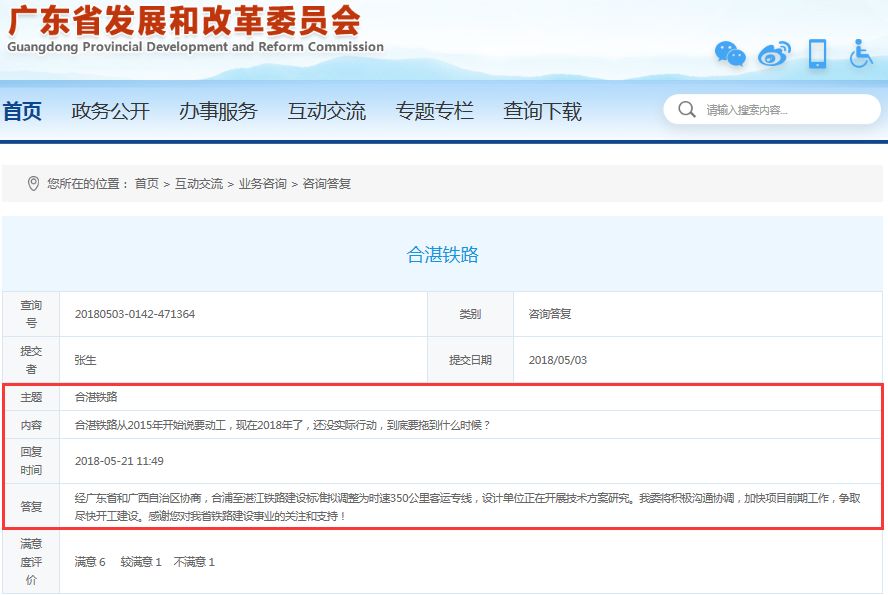888x595 pixels.
Task: Click the location pin icon in breadcrumb
Action: [x=33, y=184]
